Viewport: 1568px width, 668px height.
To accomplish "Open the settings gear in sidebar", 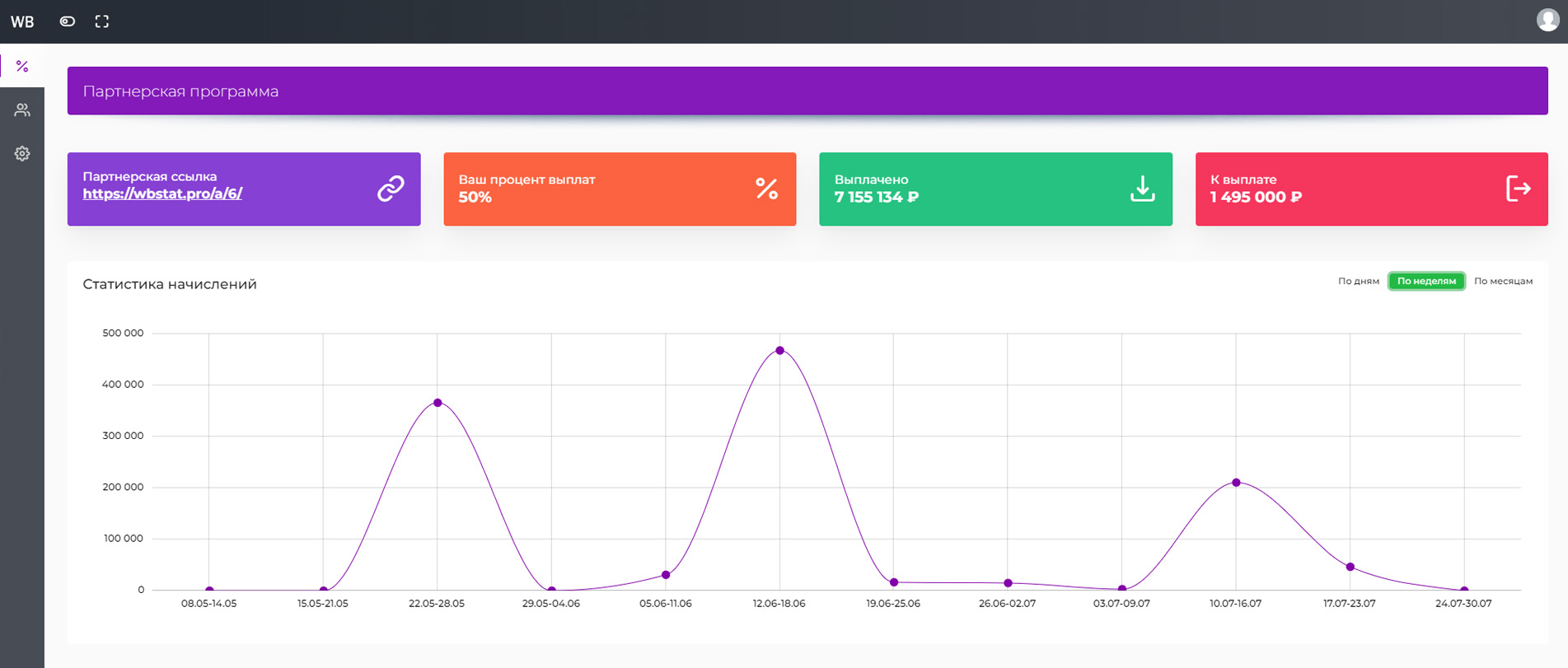I will [22, 153].
